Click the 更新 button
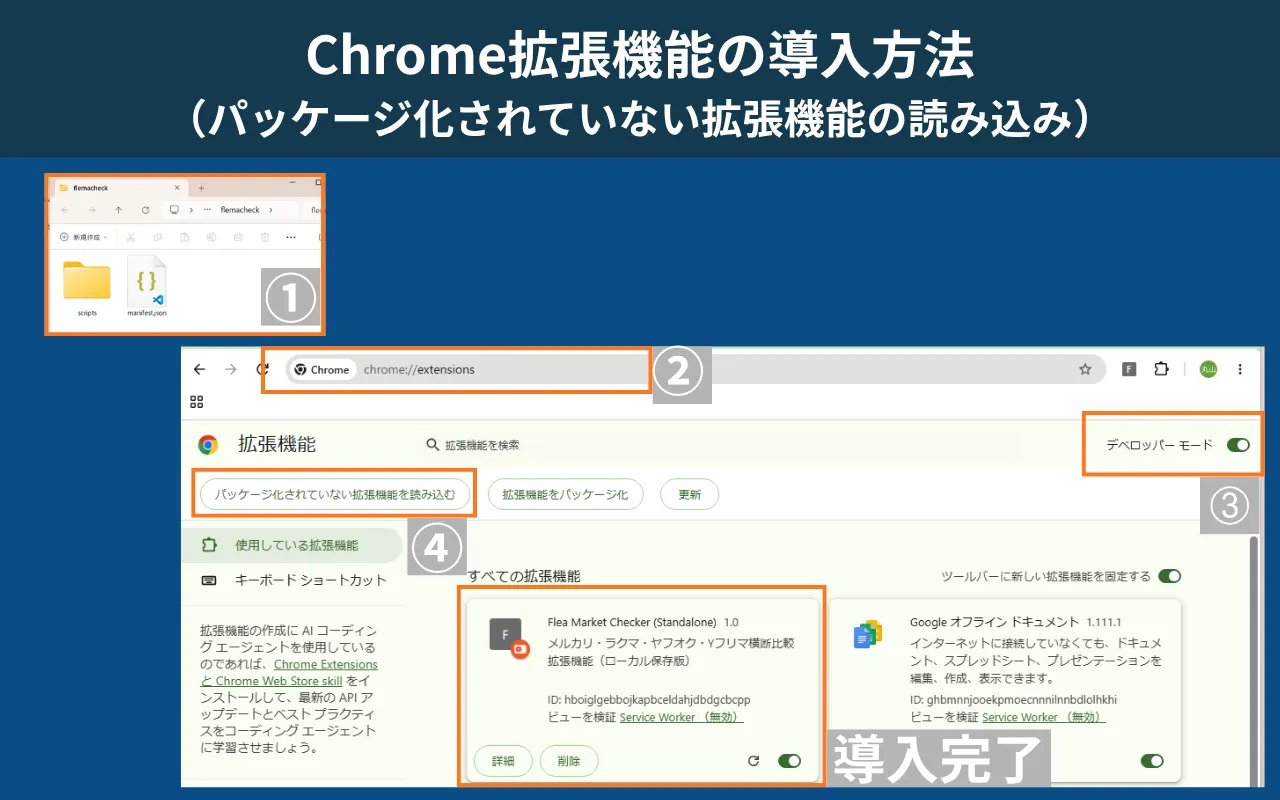Screen dimensions: 1280x800 pyautogui.click(x=689, y=494)
